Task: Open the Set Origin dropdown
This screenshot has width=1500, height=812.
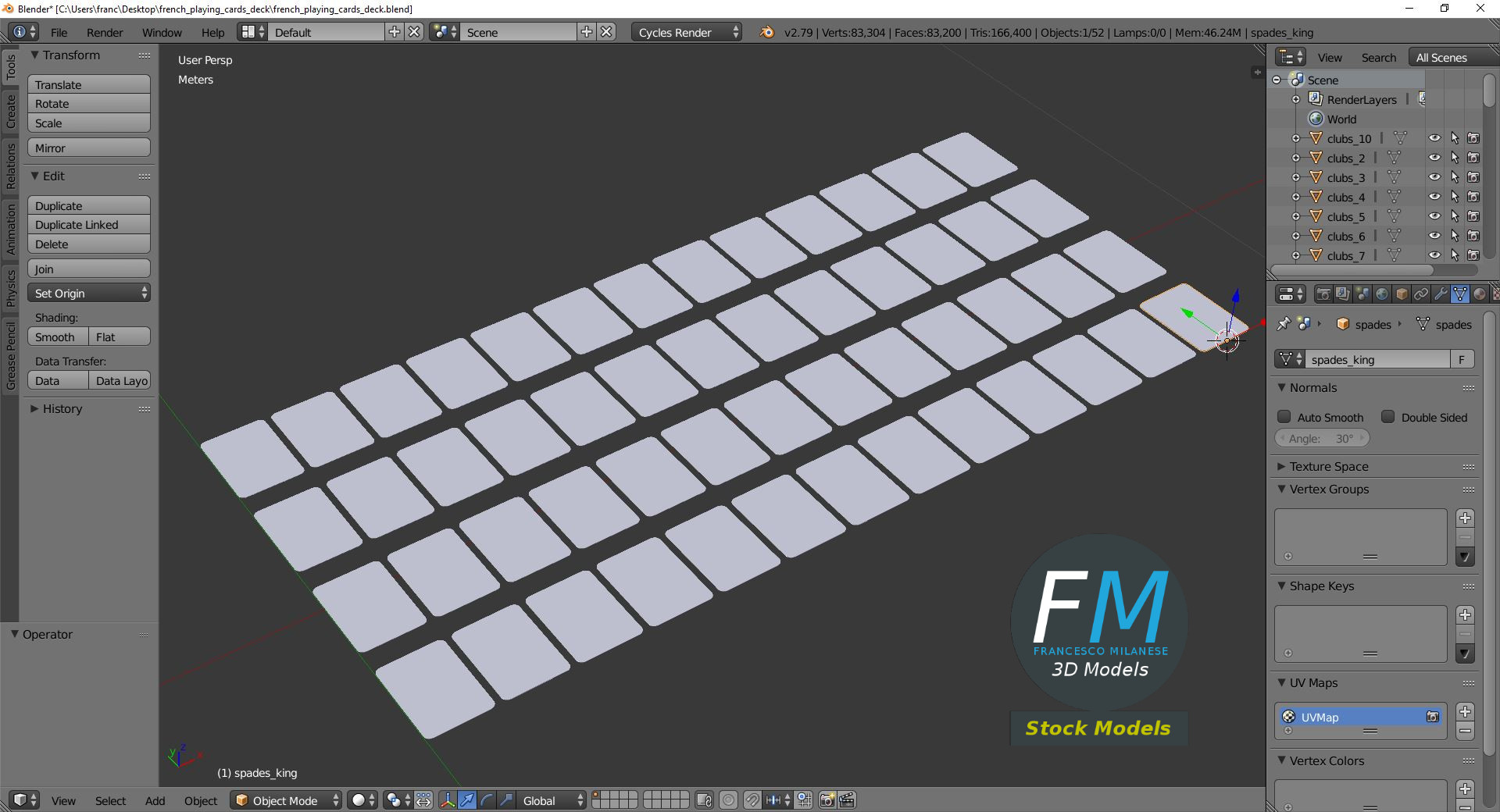Action: [x=89, y=293]
